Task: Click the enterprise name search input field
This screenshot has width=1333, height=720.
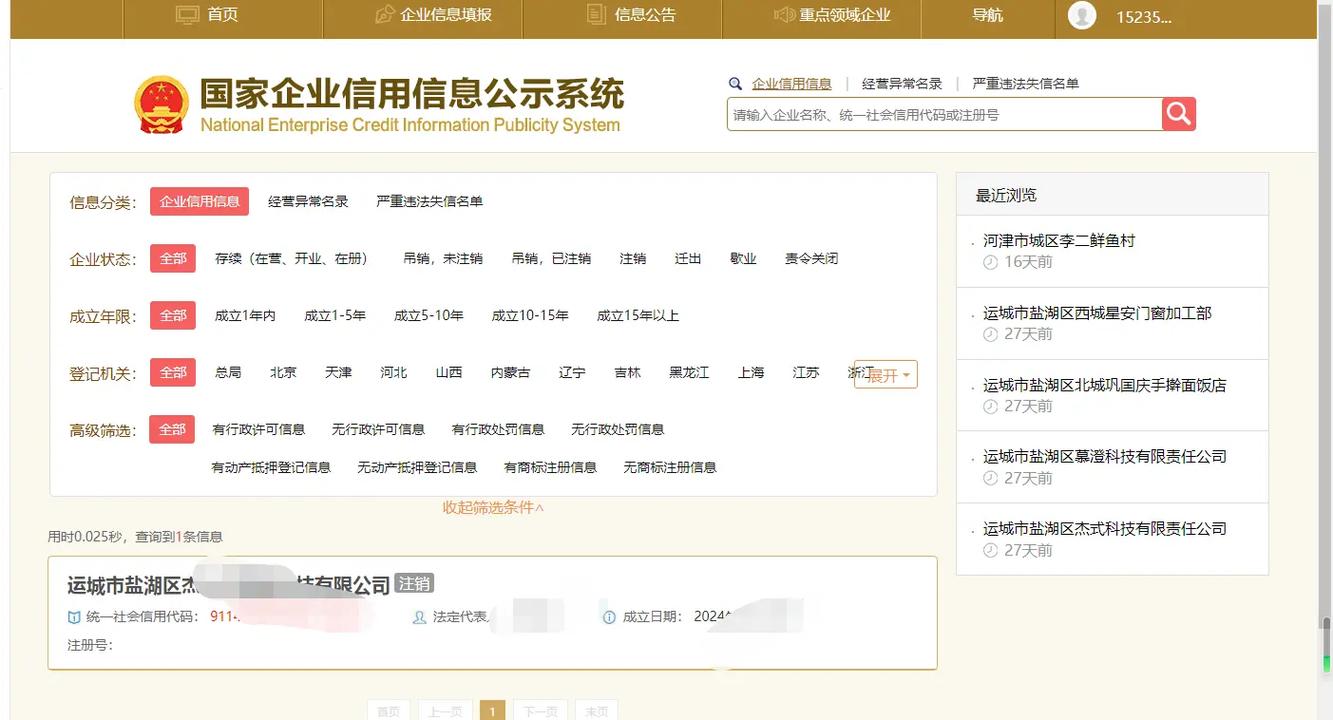Action: tap(940, 114)
